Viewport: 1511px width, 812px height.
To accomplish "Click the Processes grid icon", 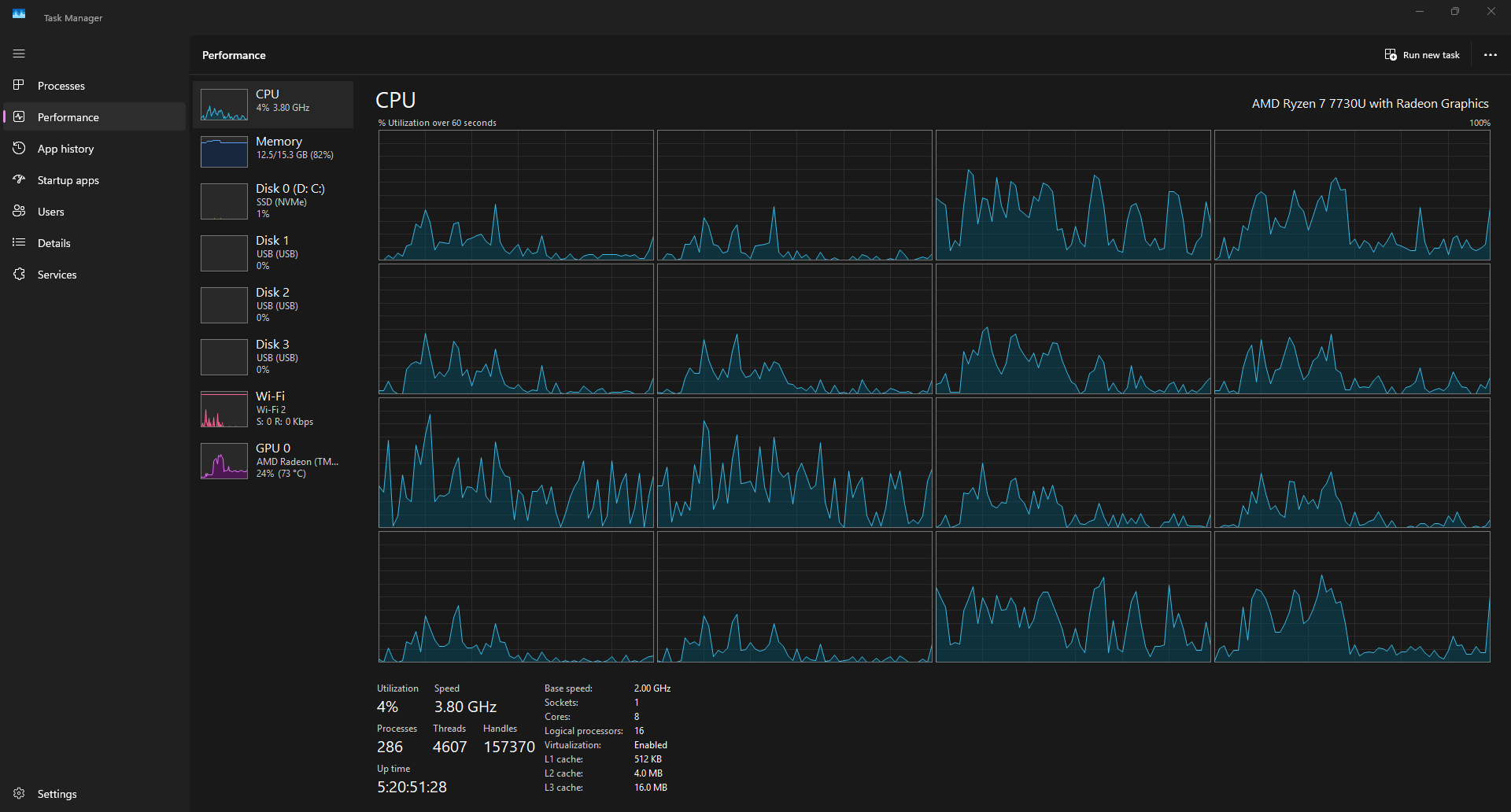I will tap(19, 85).
